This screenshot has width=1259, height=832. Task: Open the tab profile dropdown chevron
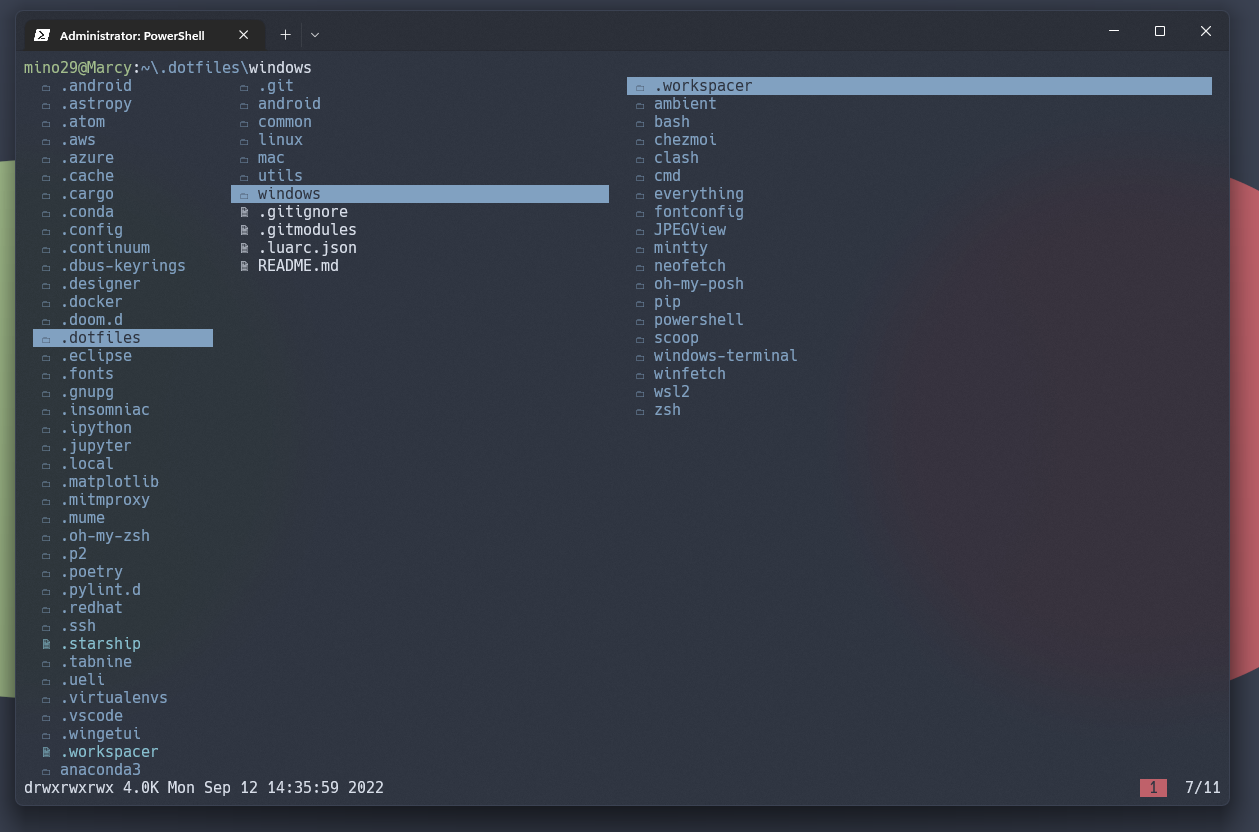[315, 35]
